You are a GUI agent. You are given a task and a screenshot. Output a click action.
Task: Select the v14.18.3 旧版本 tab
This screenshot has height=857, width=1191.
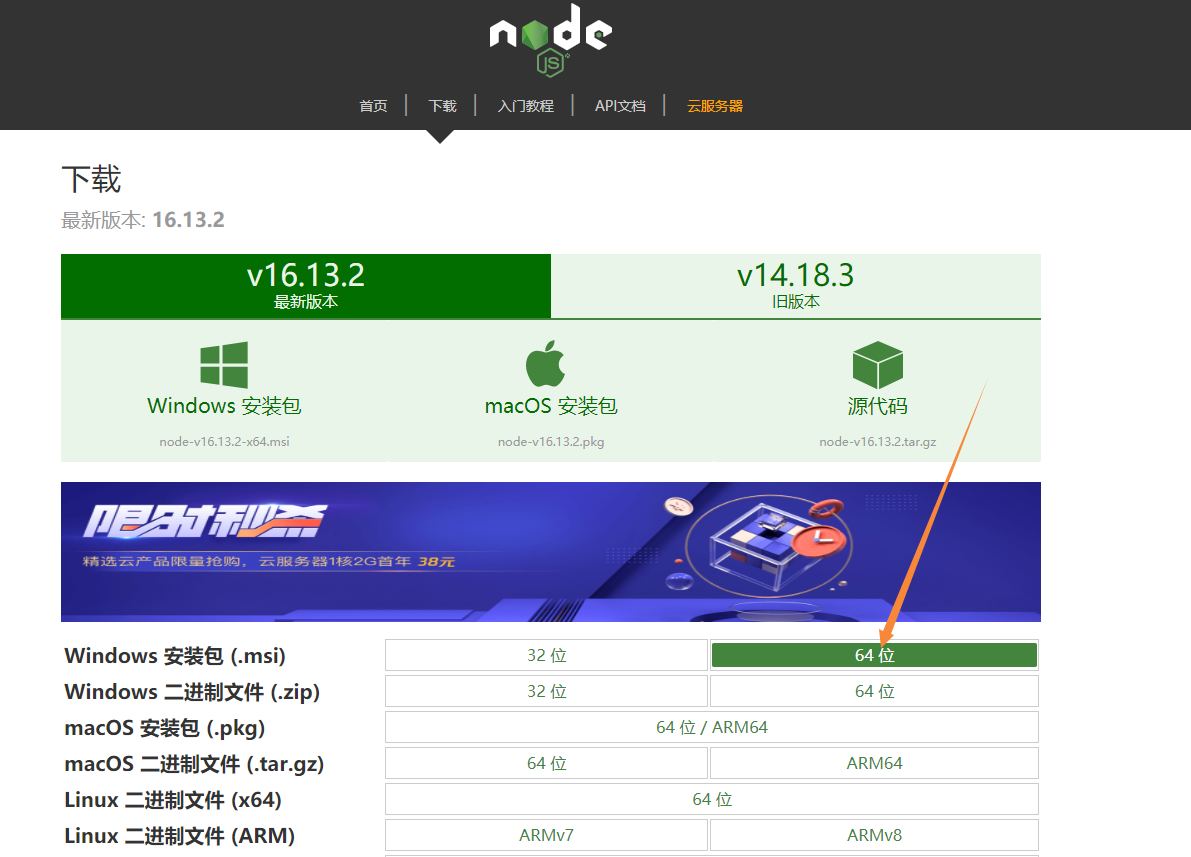tap(795, 286)
